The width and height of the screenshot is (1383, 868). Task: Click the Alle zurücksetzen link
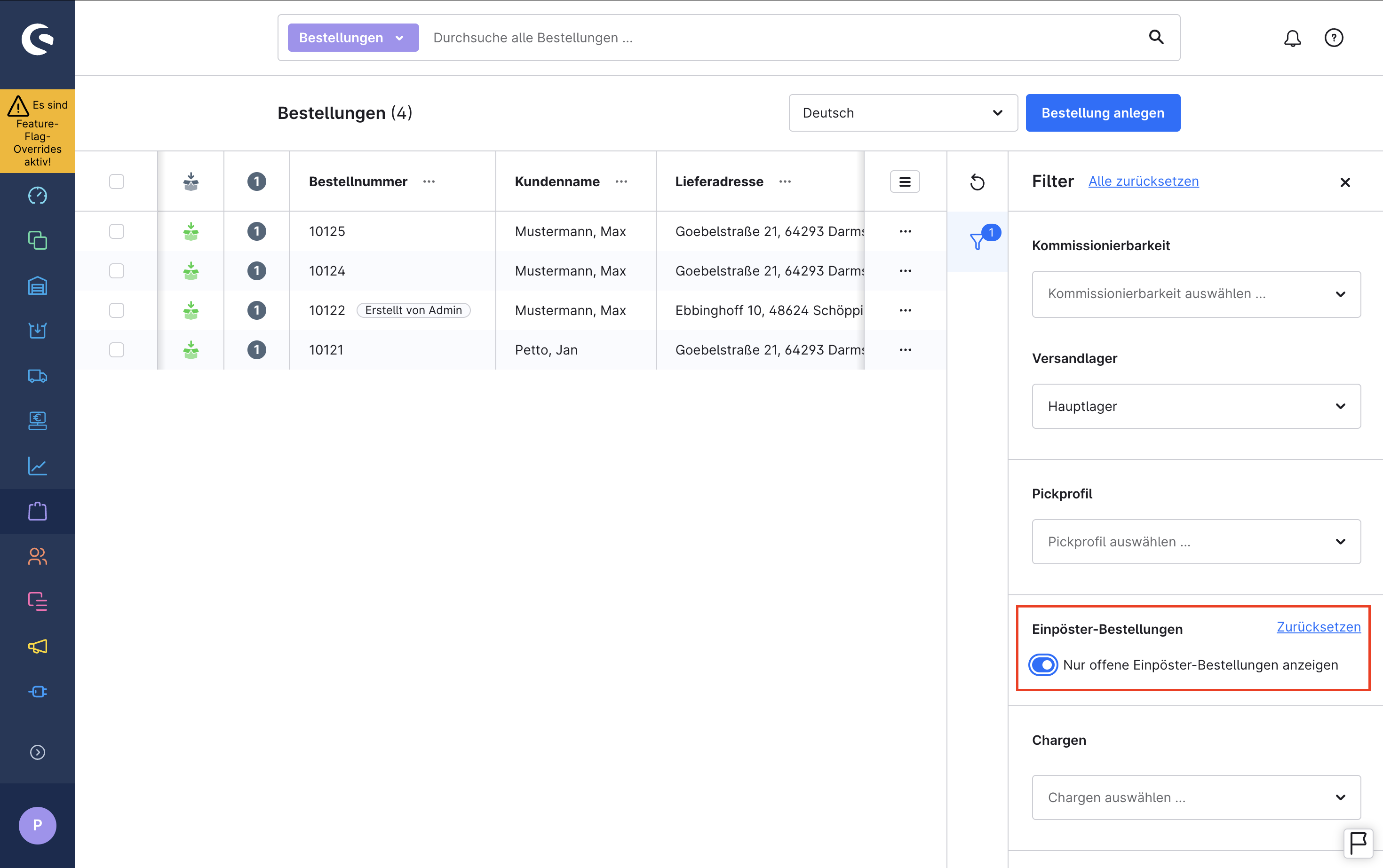click(x=1143, y=181)
